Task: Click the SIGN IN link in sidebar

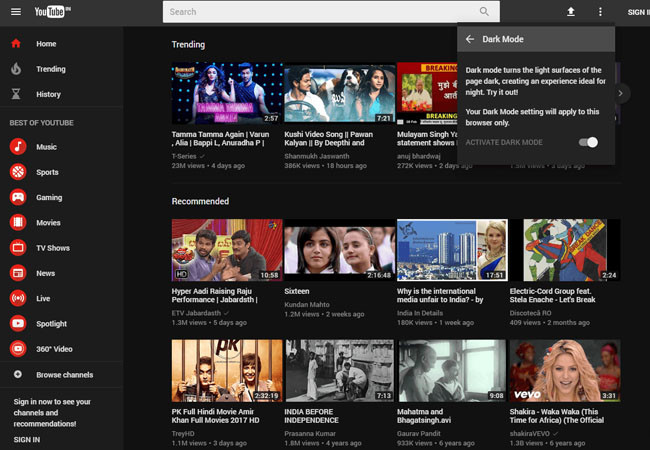Action: coord(27,439)
